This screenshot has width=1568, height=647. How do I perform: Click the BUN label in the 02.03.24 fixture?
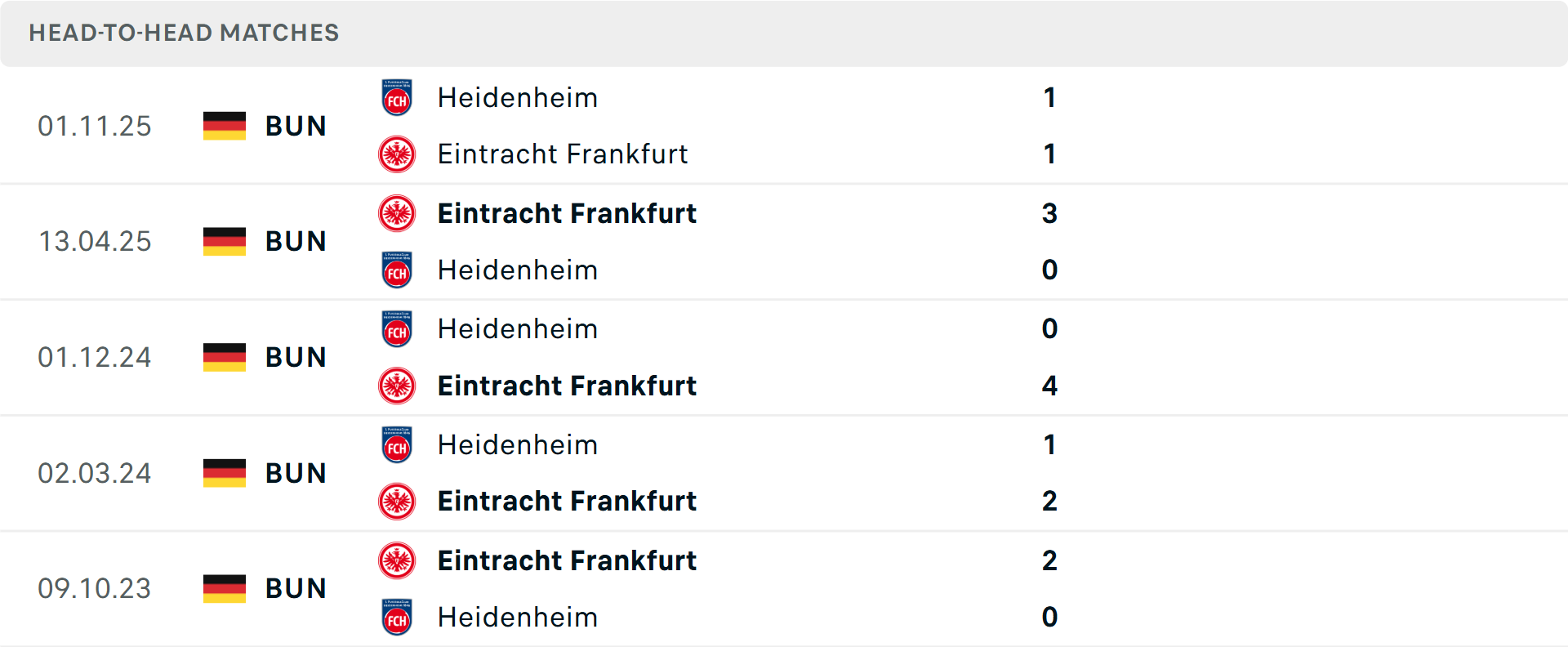coord(296,473)
